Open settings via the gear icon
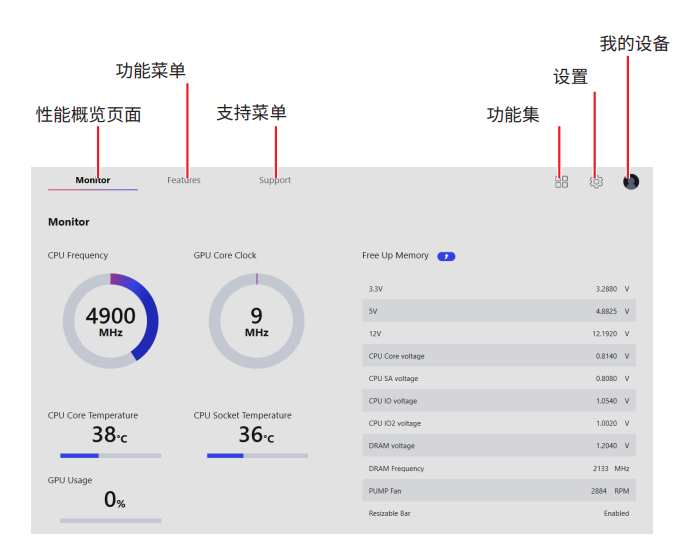Screen dimensions: 686x553 point(596,182)
